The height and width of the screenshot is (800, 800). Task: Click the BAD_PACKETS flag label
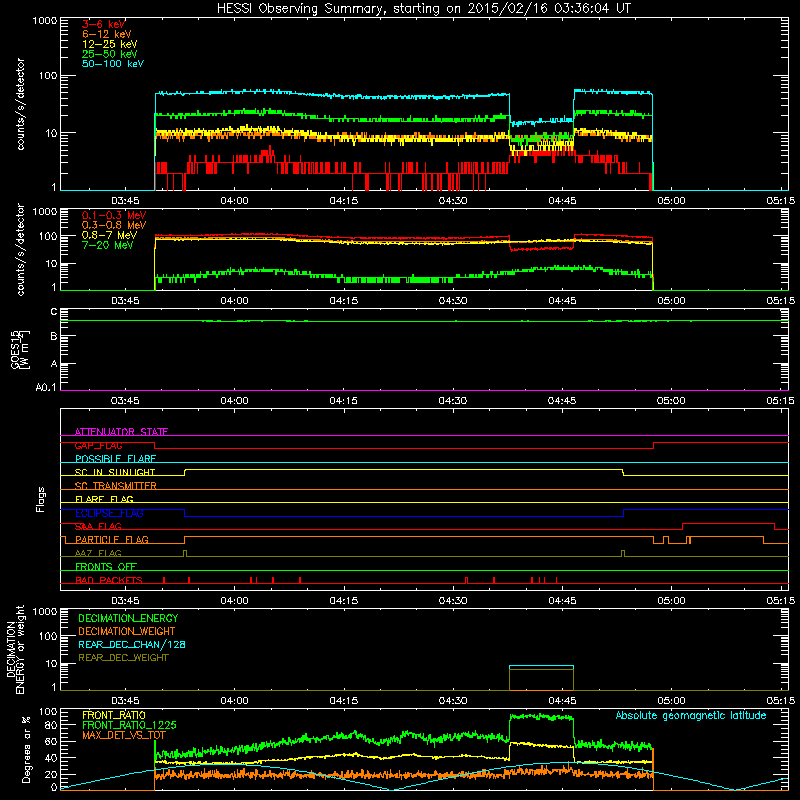point(109,581)
